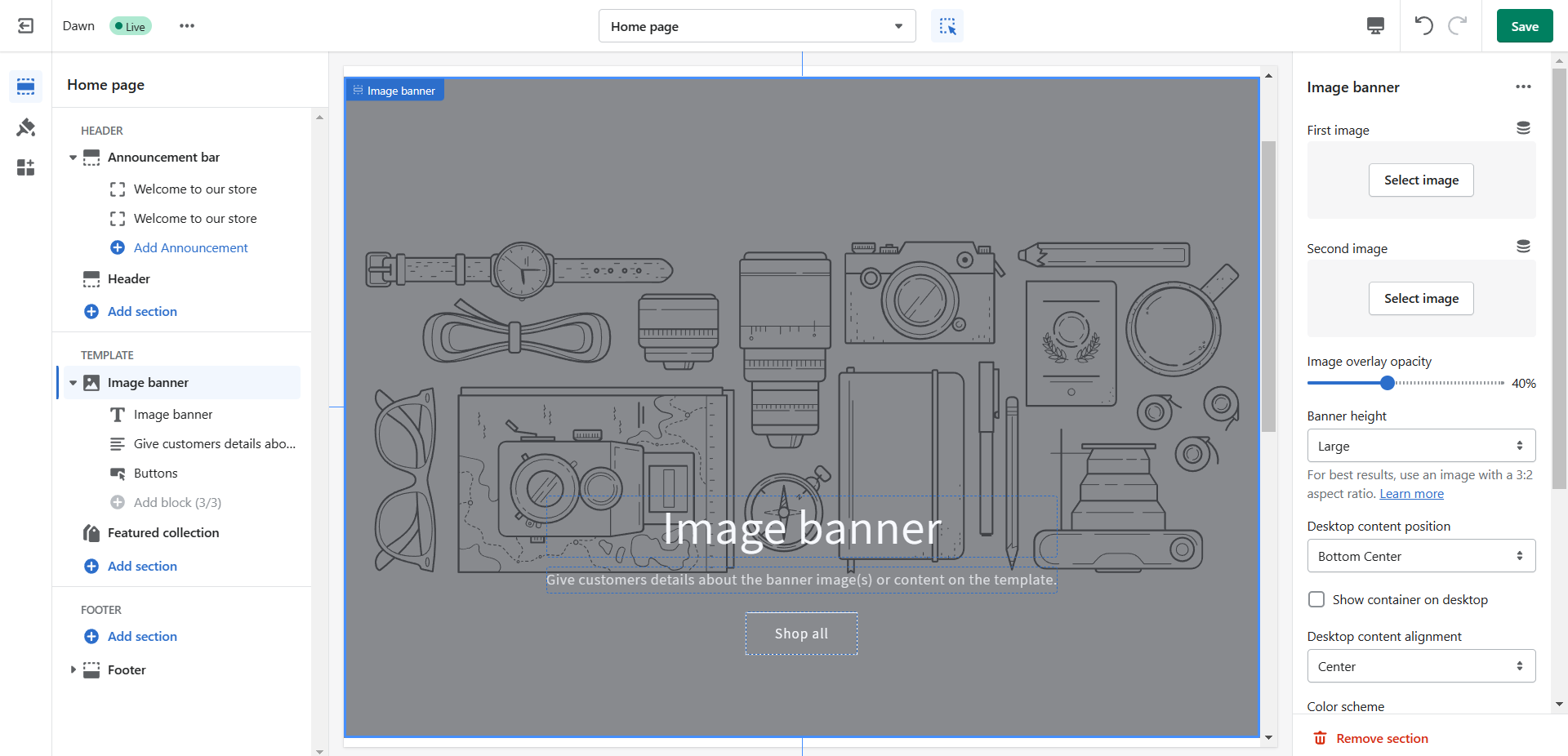Screen dimensions: 1568x756
Task: Click the Featured collection tag icon
Action: pyautogui.click(x=91, y=533)
